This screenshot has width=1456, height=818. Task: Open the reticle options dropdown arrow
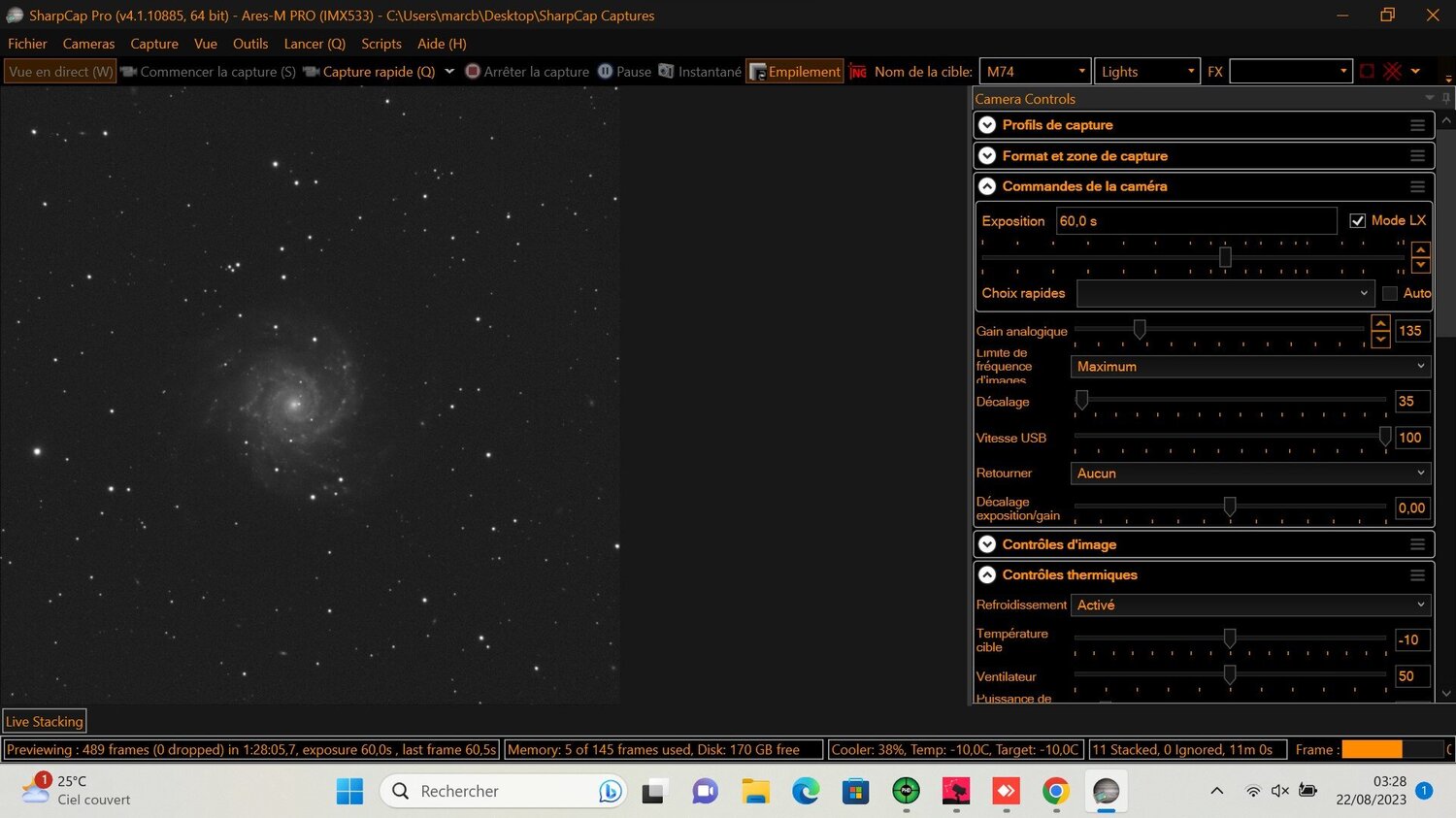[1416, 72]
